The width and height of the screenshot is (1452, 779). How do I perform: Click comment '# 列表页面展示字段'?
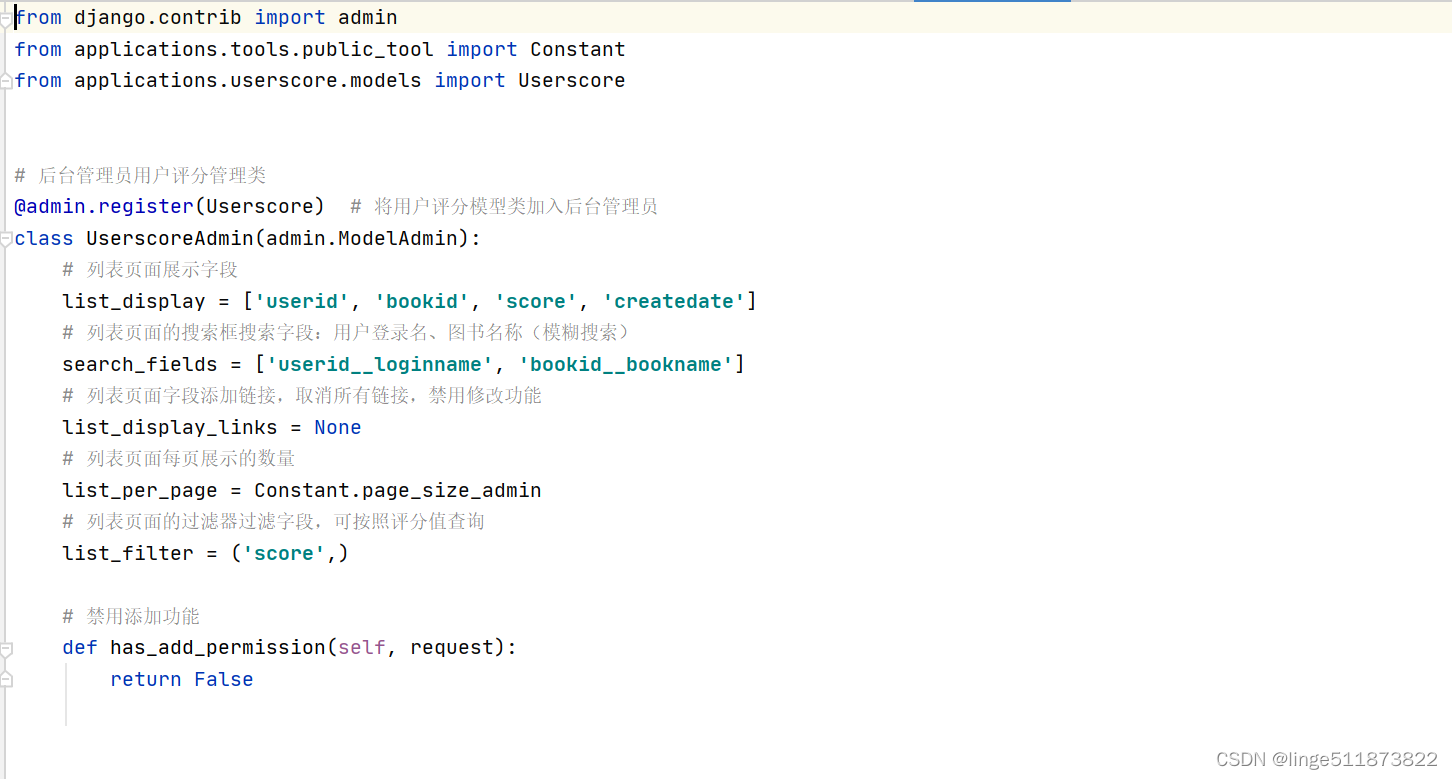150,270
